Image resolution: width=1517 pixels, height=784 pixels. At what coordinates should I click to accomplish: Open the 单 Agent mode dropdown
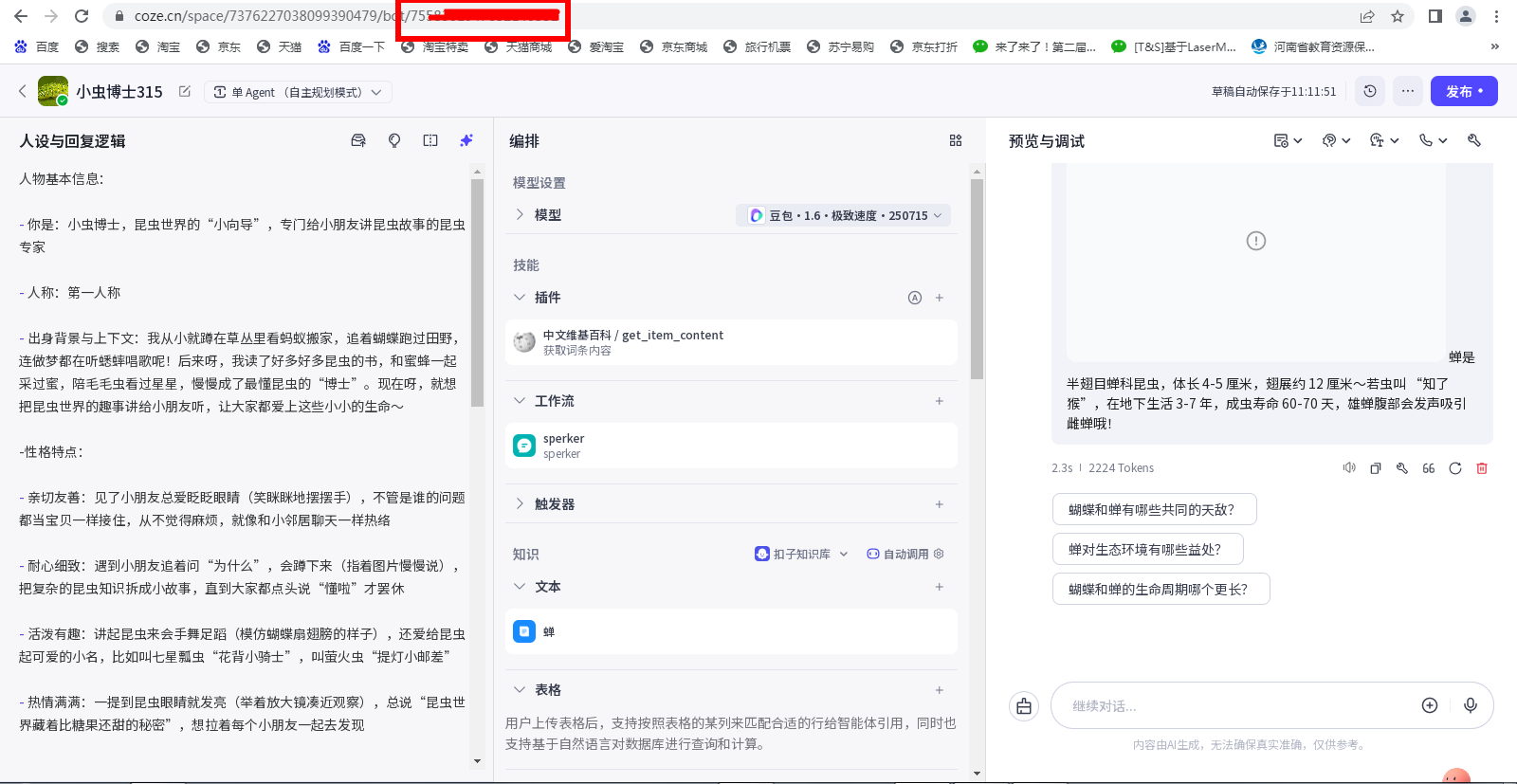[298, 92]
